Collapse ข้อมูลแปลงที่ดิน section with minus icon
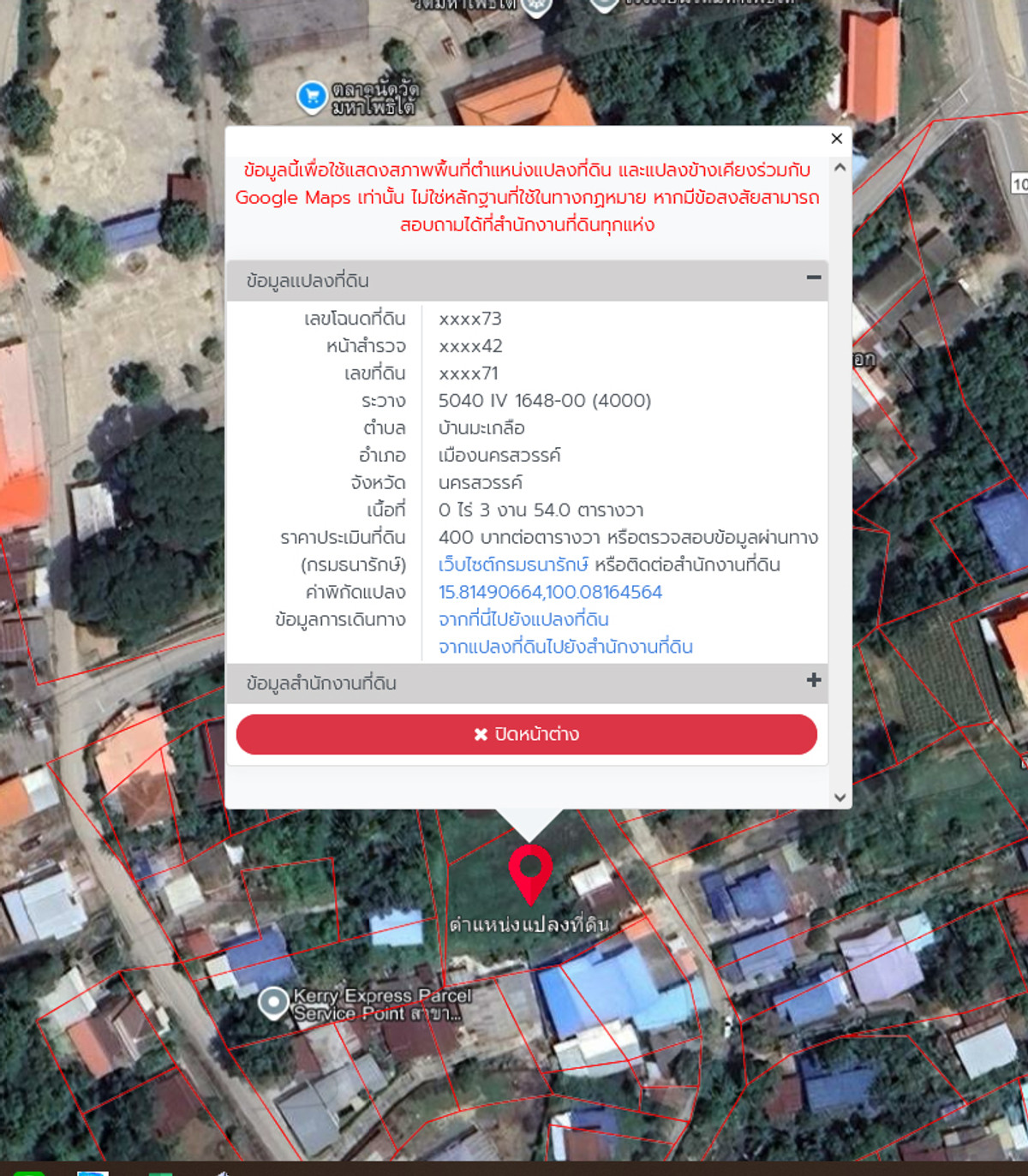The image size is (1028, 1176). (x=813, y=278)
